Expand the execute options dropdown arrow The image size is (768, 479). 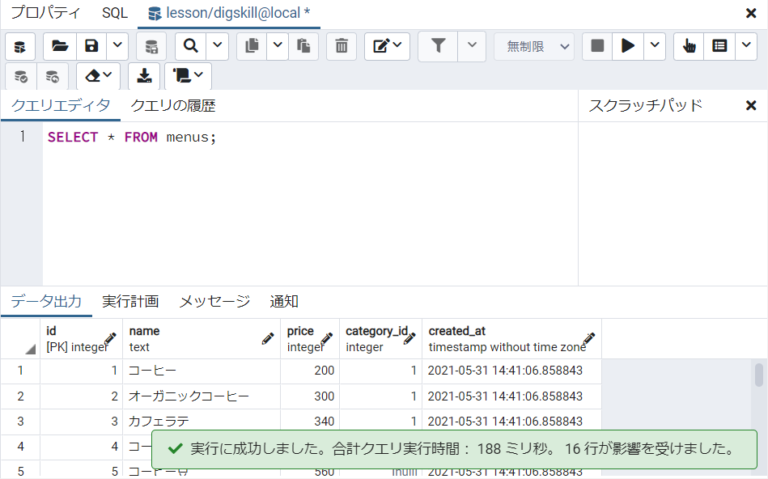[654, 46]
